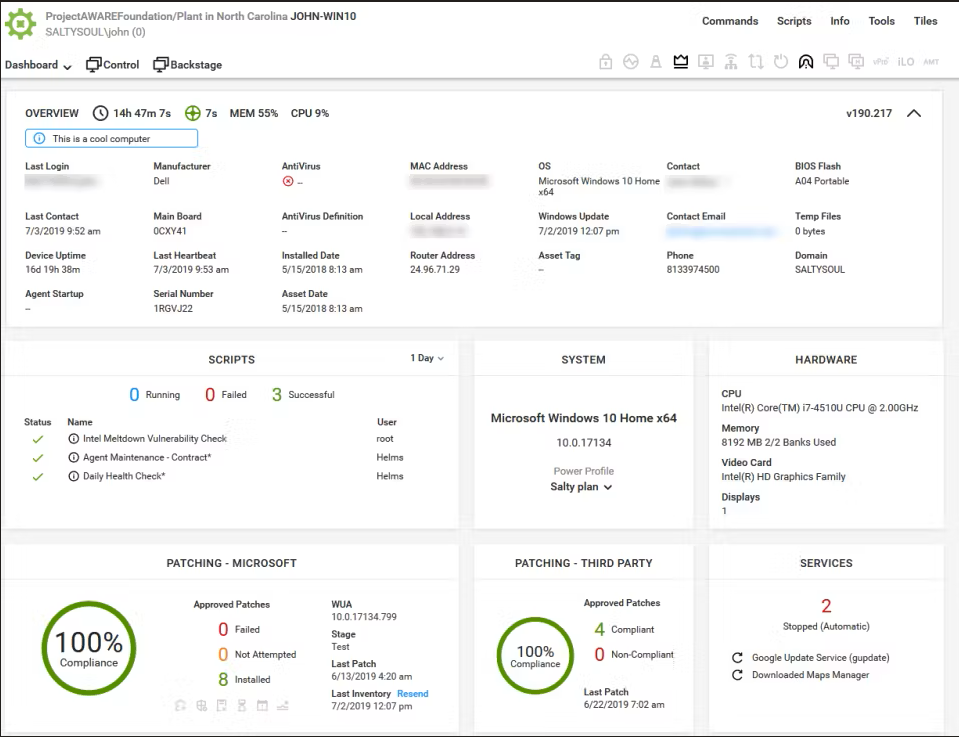959x737 pixels.
Task: Click the "This is a cool computer" note field
Action: (x=111, y=139)
